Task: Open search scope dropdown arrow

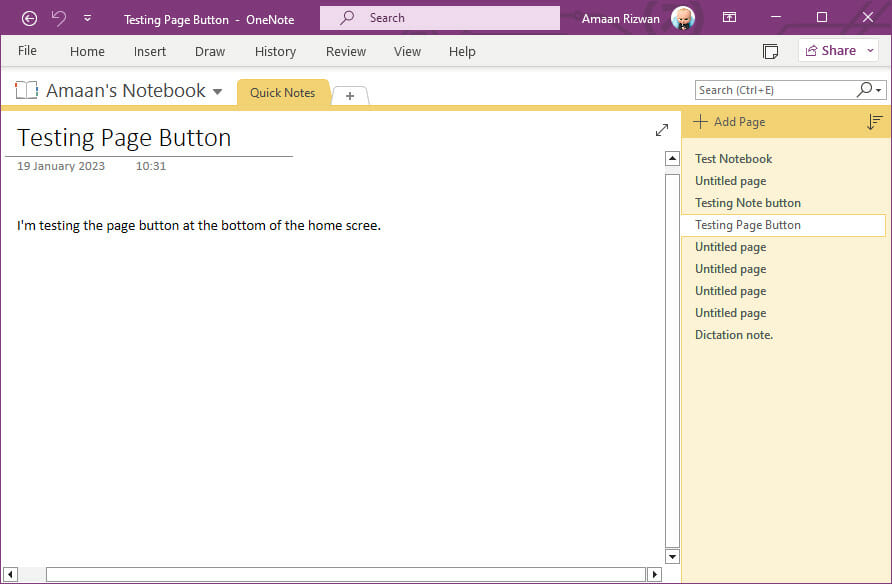Action: [879, 90]
